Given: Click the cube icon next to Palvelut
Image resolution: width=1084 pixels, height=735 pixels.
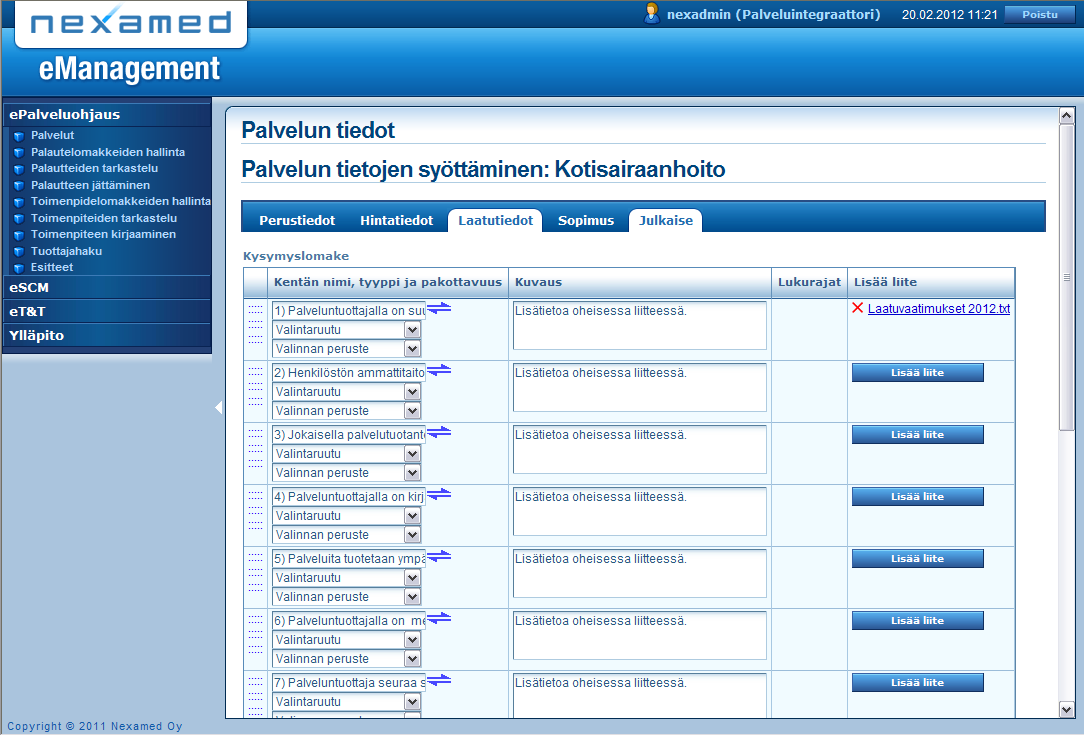Looking at the screenshot, I should [19, 136].
